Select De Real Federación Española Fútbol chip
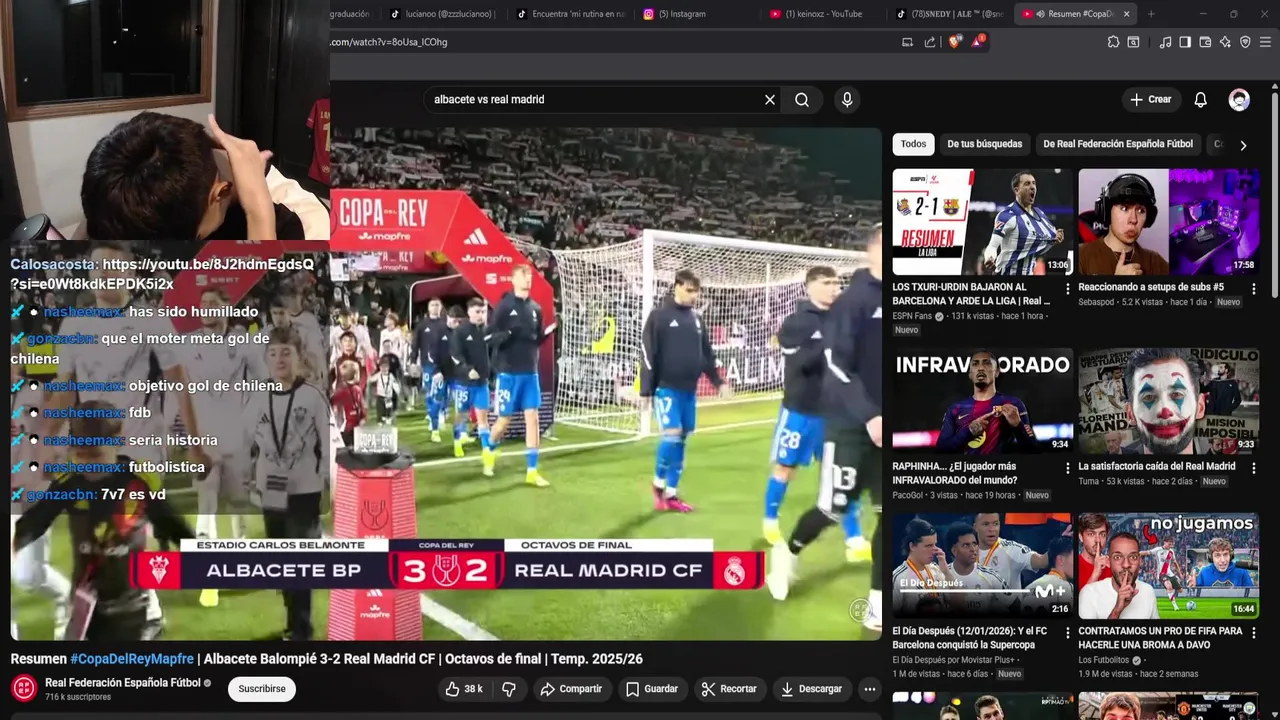Viewport: 1280px width, 720px height. (1118, 144)
